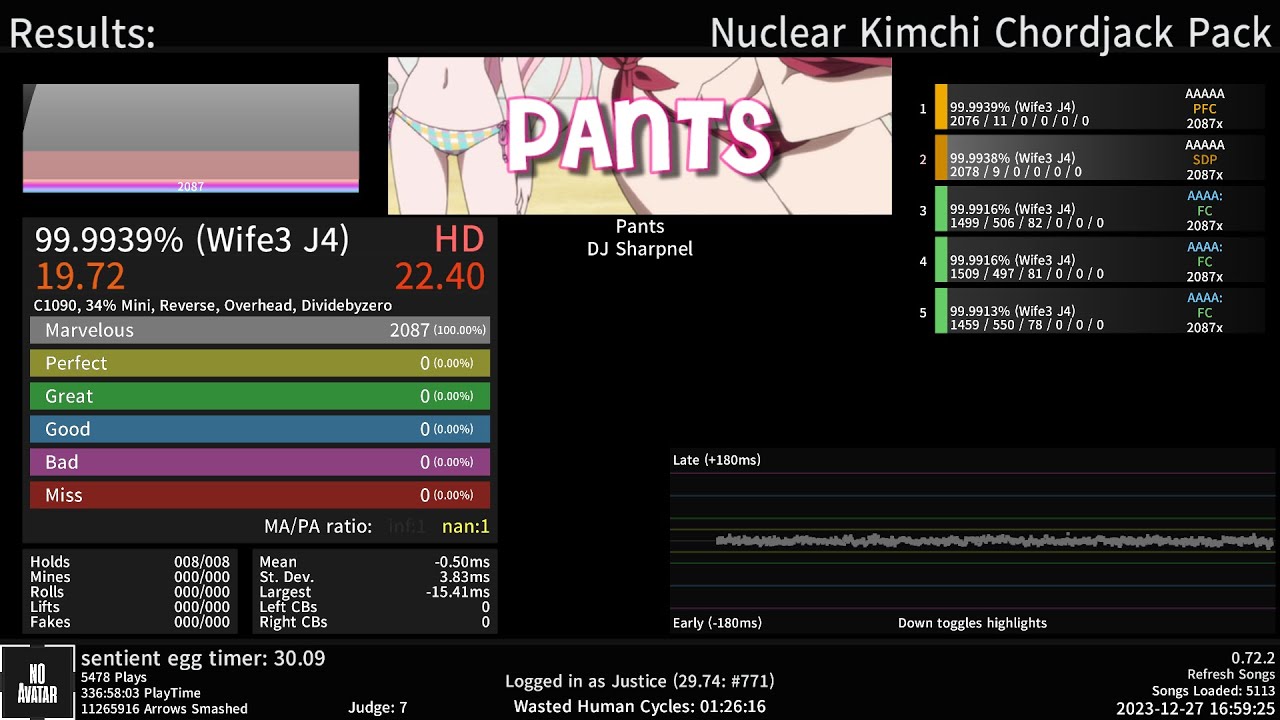Click the Logged in as Justice text

tap(640, 682)
